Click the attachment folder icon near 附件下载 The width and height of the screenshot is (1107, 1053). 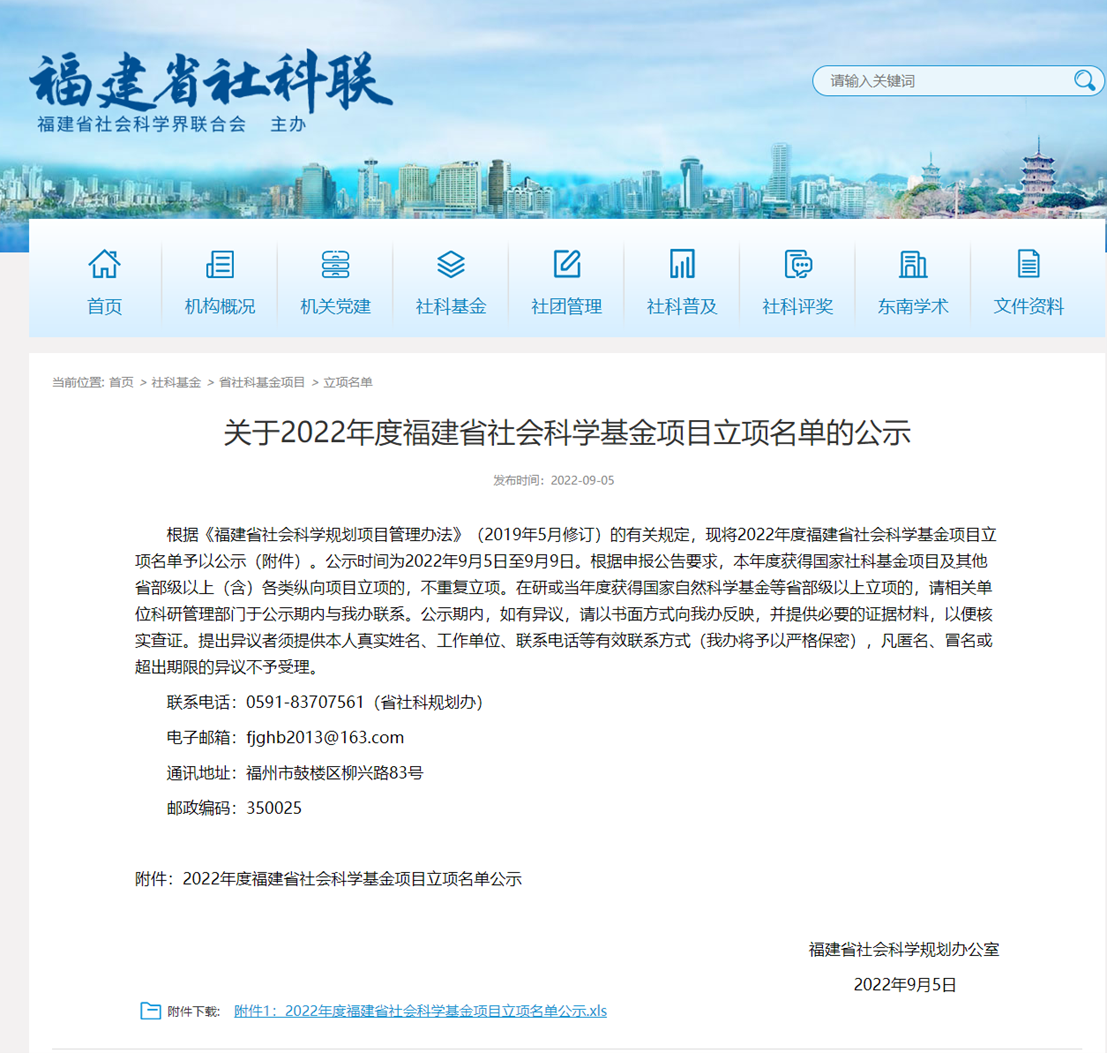coord(150,1011)
